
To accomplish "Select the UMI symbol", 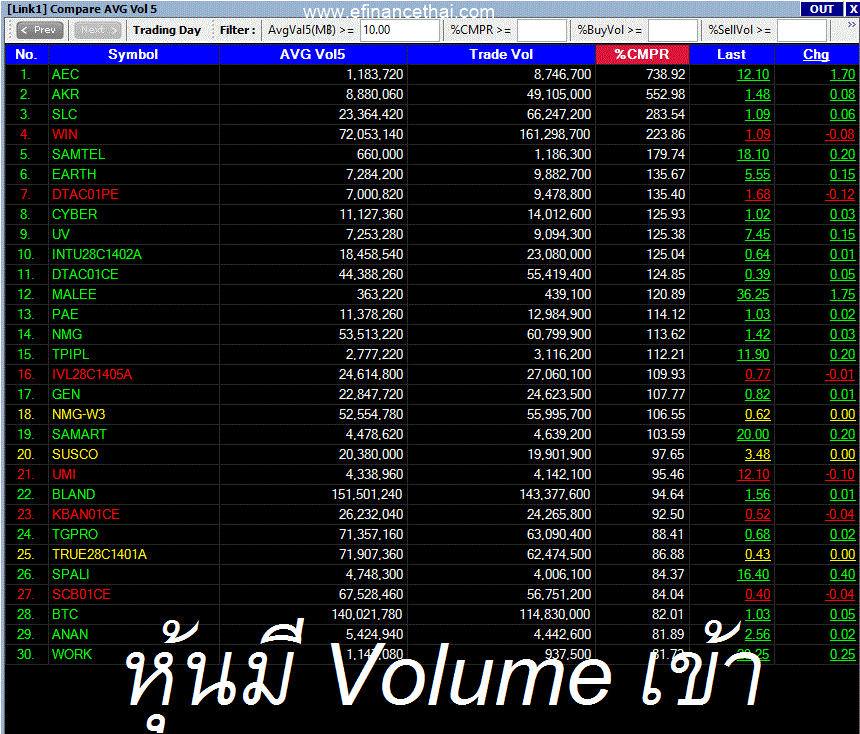I will click(64, 475).
